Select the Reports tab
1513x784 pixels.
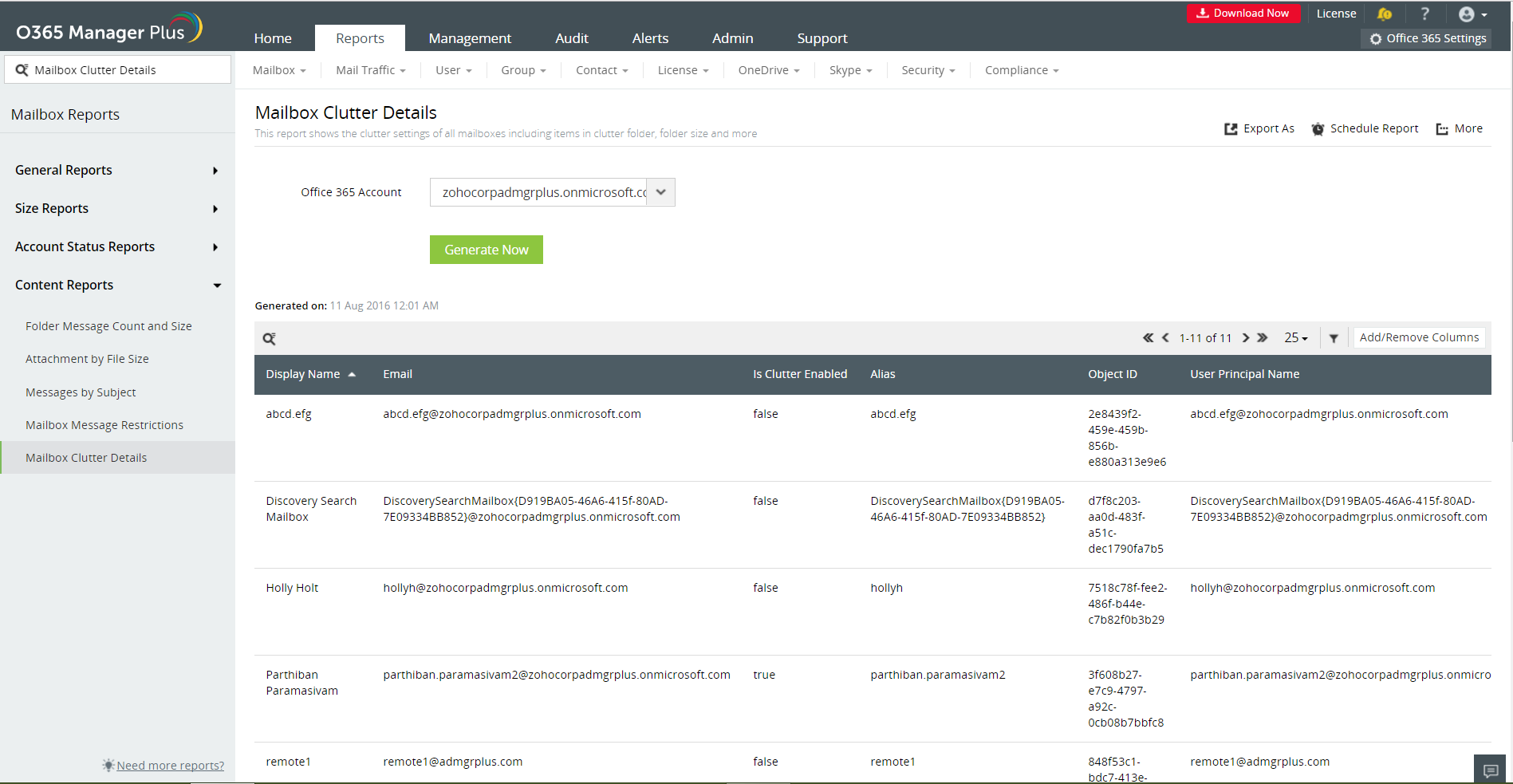(x=360, y=38)
